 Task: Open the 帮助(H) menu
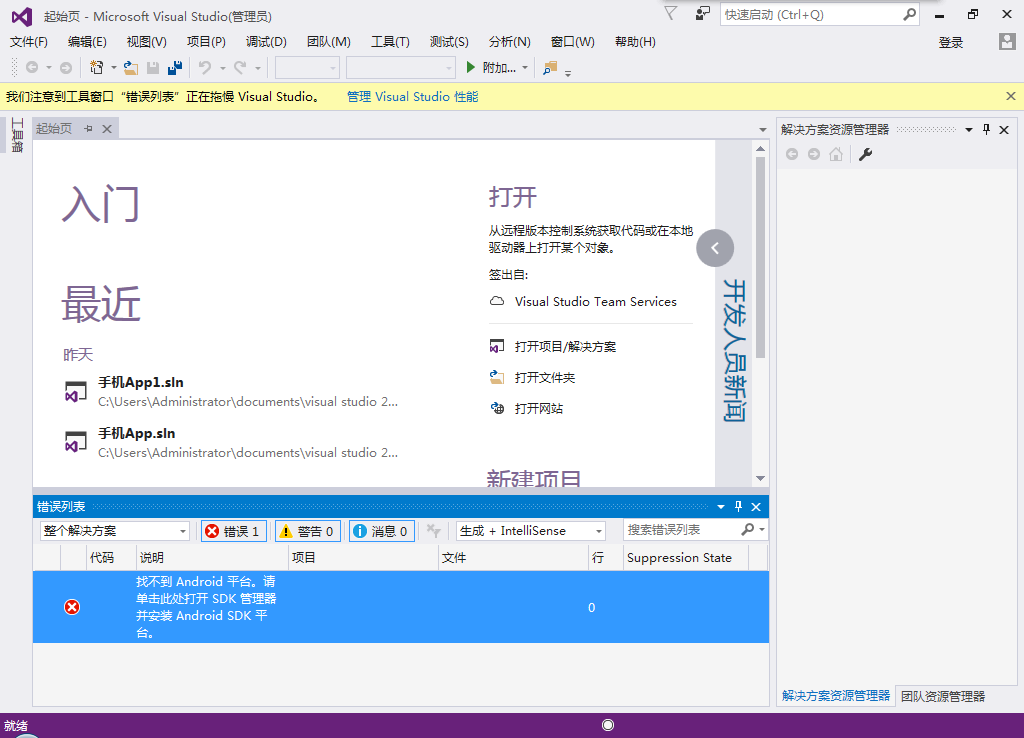(x=635, y=42)
